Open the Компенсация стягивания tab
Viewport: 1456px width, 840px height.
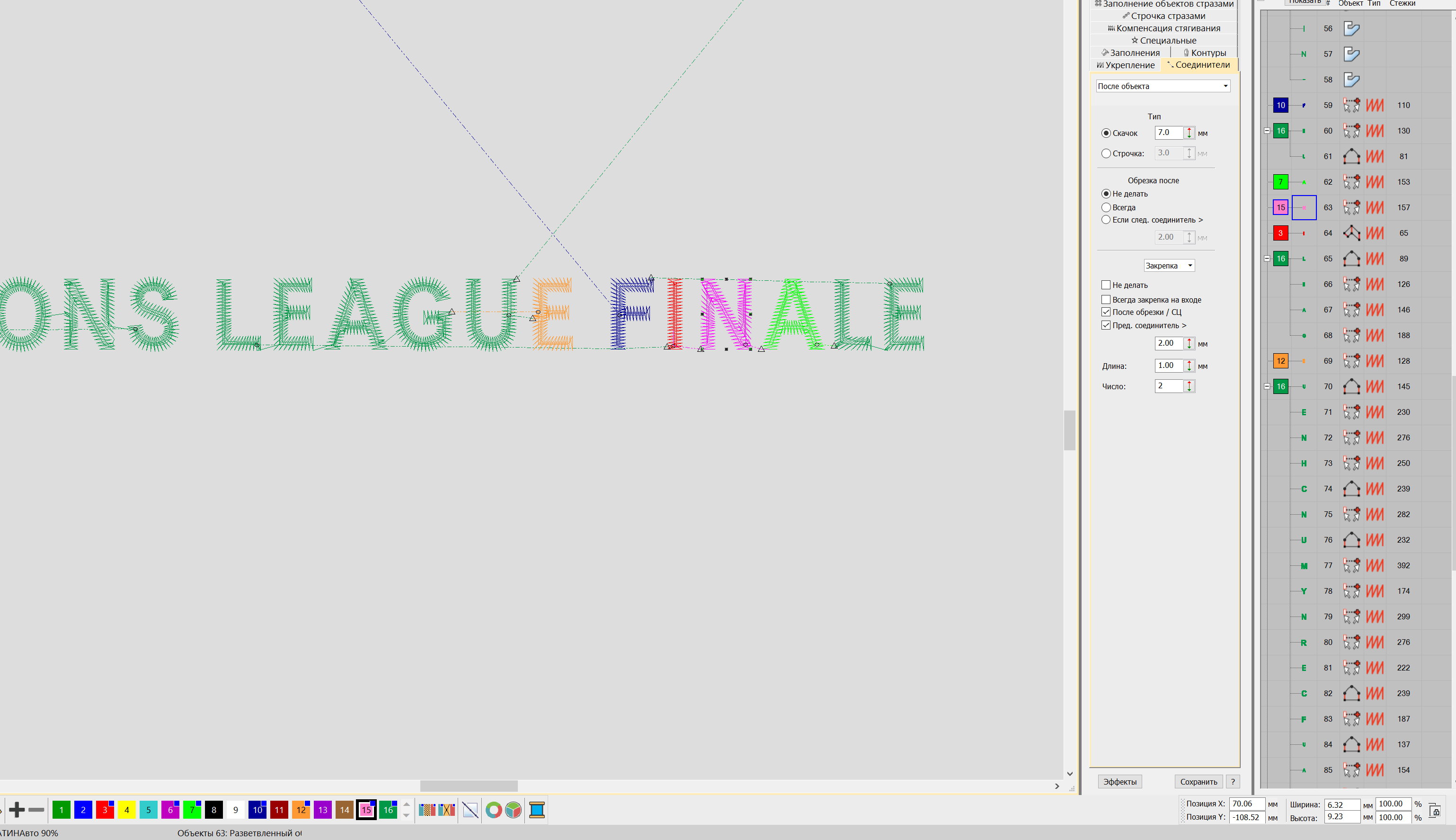1163,28
